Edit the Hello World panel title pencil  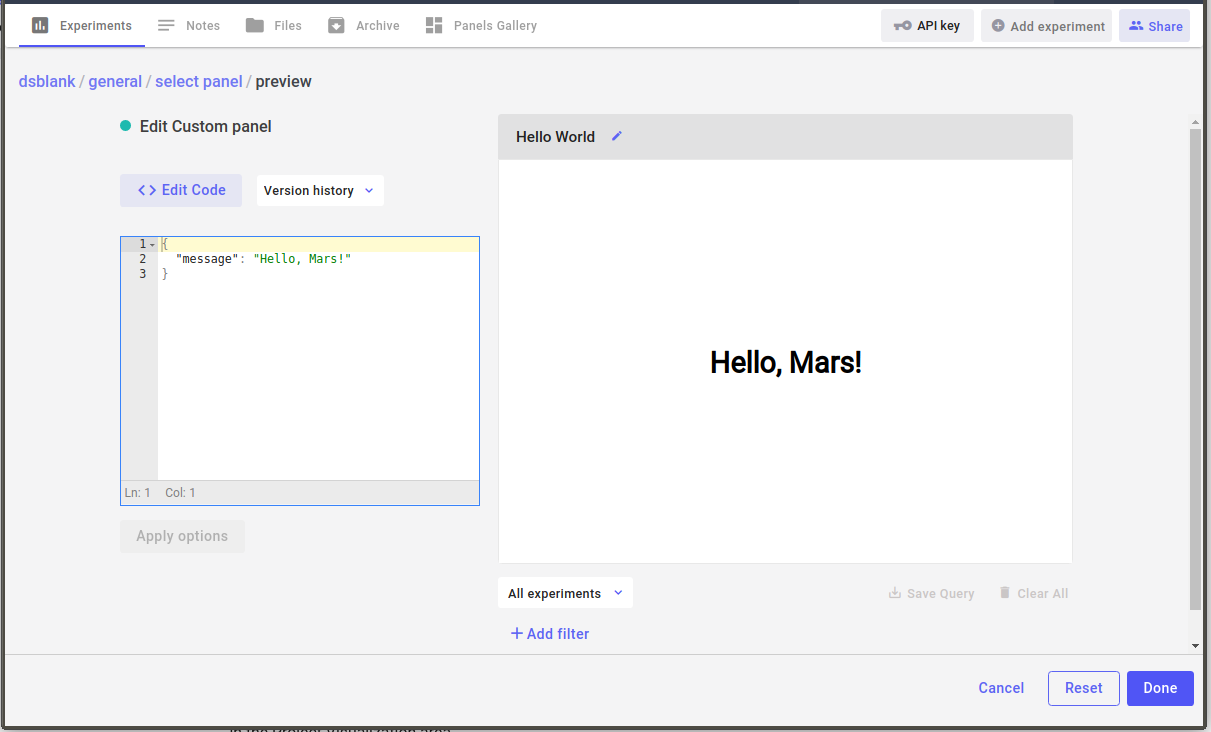coord(617,136)
